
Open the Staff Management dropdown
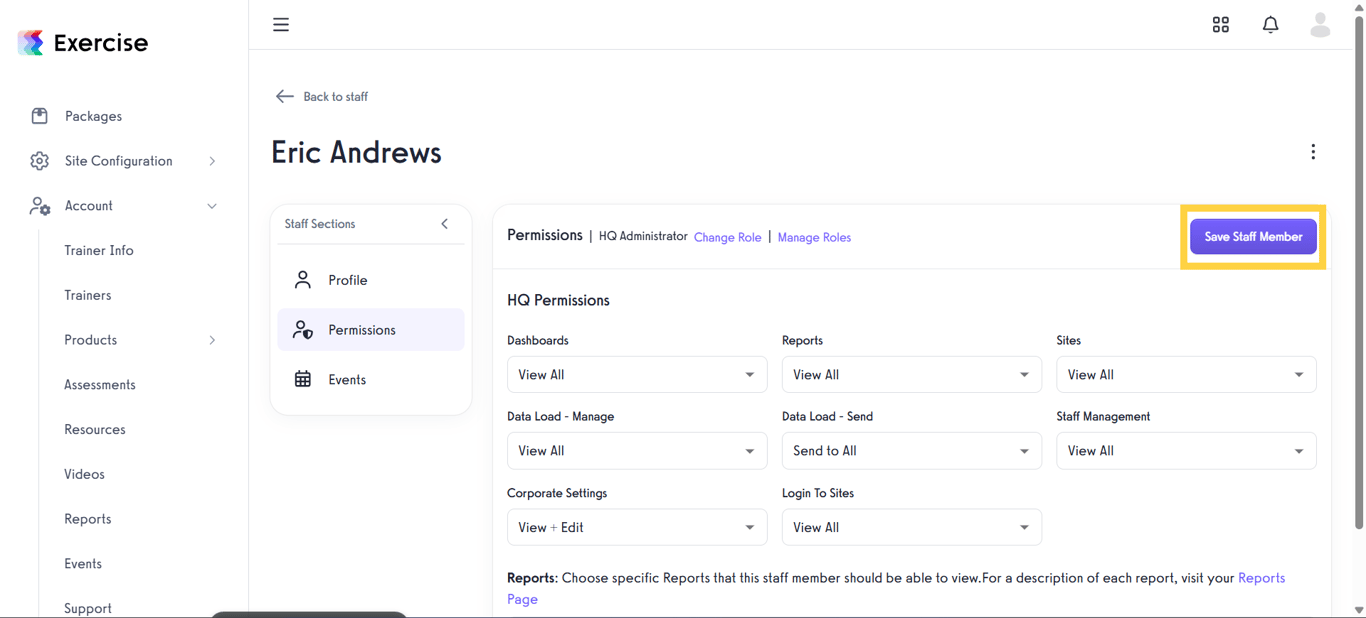click(x=1186, y=451)
